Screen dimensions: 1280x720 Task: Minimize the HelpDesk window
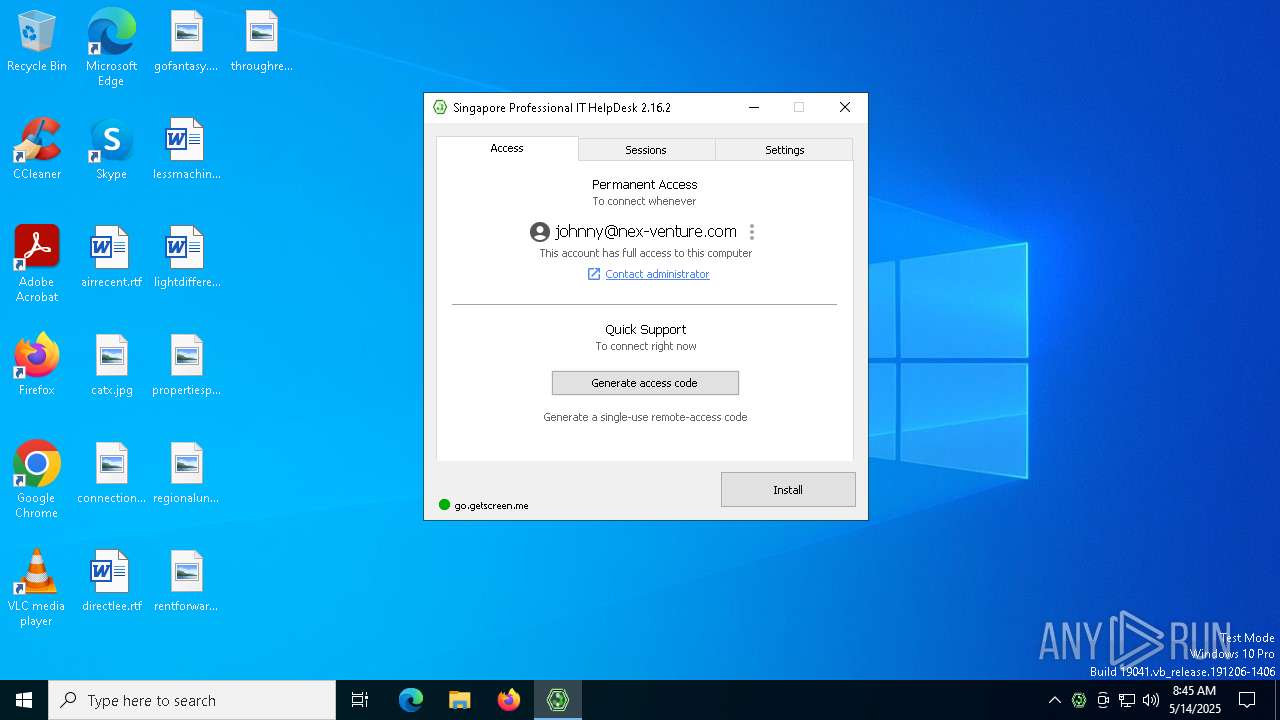click(x=754, y=107)
